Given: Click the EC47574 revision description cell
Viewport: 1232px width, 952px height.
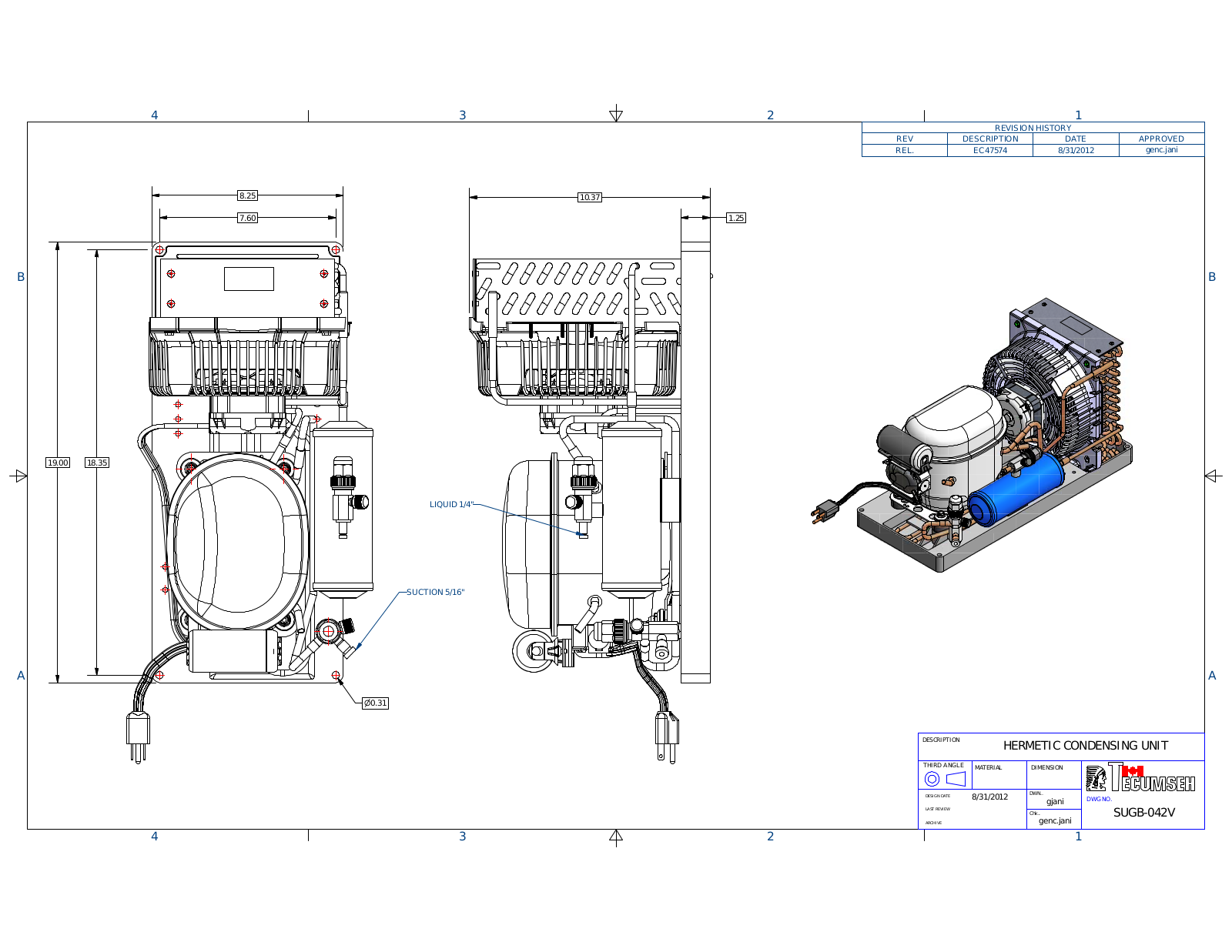Looking at the screenshot, I should (990, 150).
